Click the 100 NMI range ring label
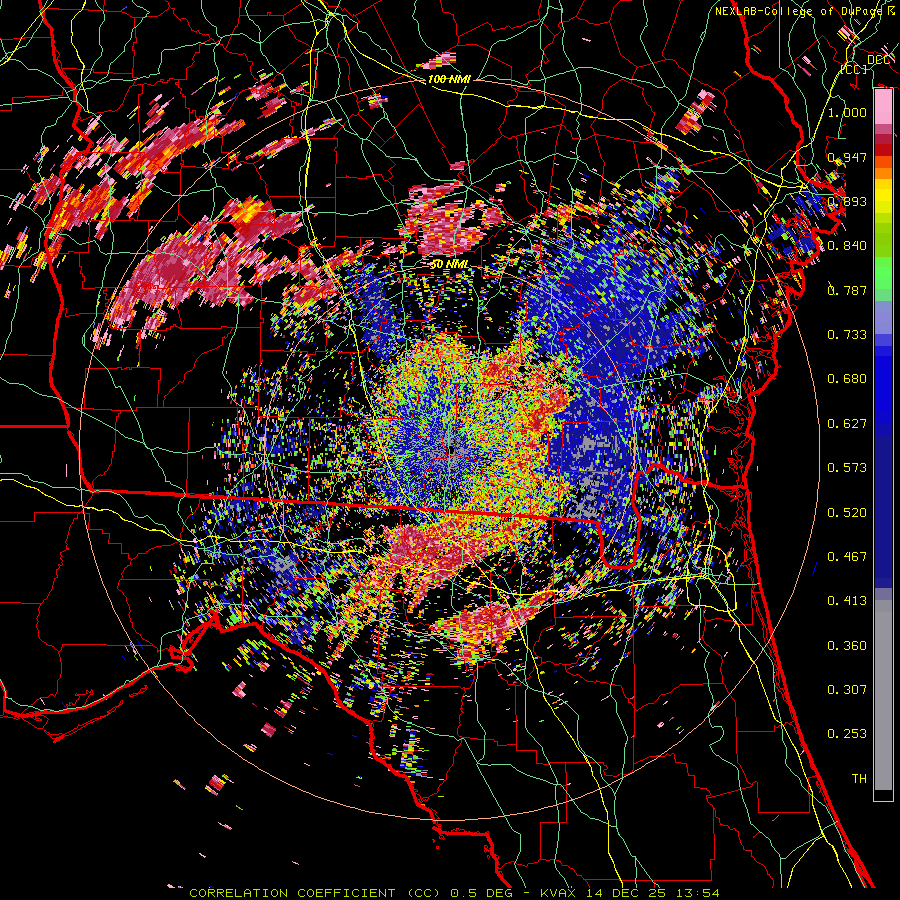The height and width of the screenshot is (900, 900). (x=448, y=79)
